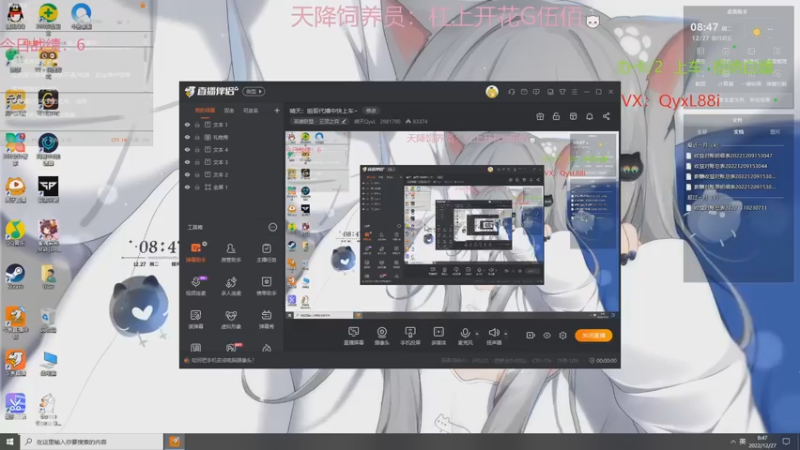
Task: Open customer service via the headset icon
Action: (511, 92)
